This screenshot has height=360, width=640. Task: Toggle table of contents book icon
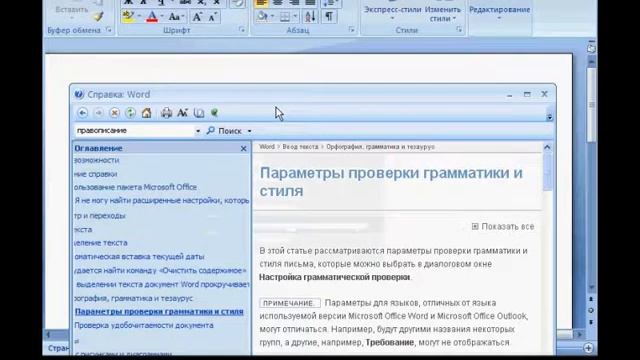199,113
